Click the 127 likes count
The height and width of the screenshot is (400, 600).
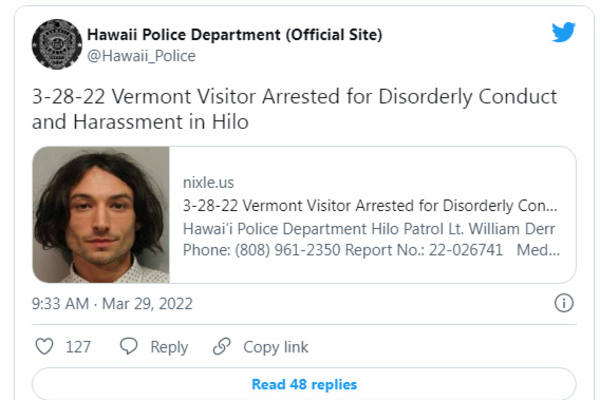coord(78,347)
